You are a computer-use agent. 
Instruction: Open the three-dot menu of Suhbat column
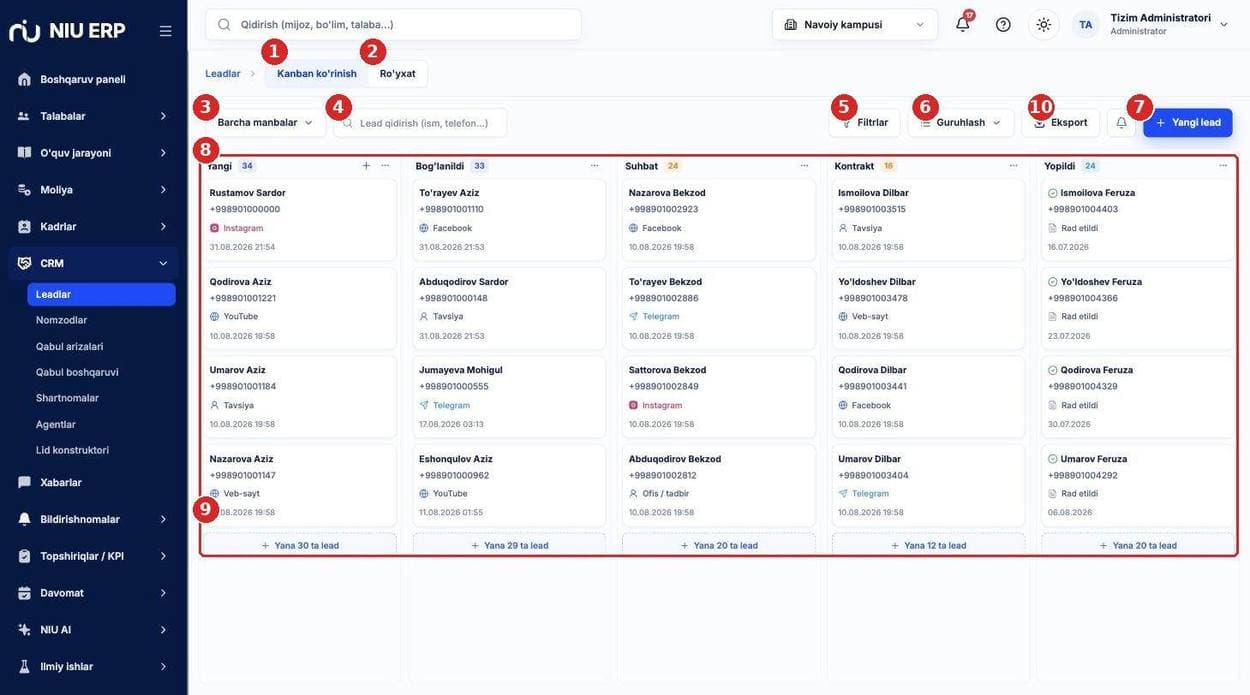tap(804, 165)
